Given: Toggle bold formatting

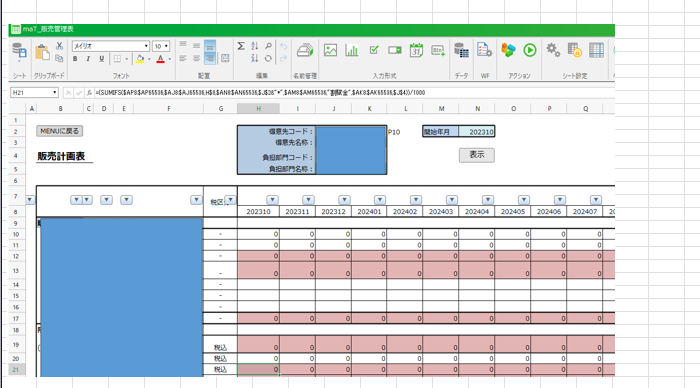Looking at the screenshot, I should click(x=75, y=59).
